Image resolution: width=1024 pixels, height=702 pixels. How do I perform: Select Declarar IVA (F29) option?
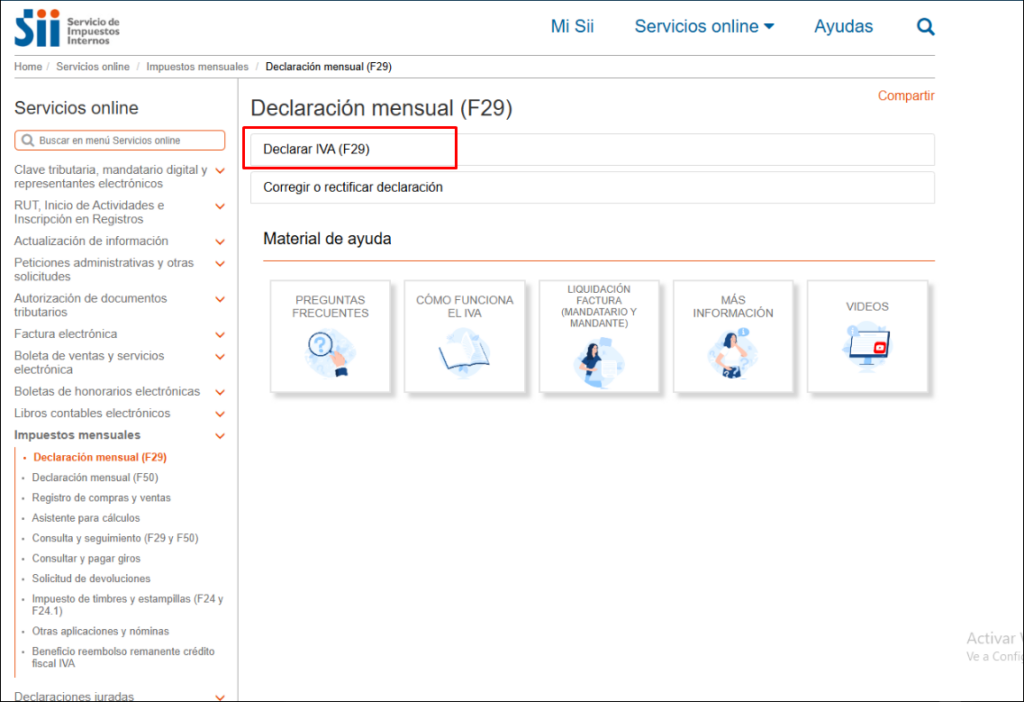592,150
